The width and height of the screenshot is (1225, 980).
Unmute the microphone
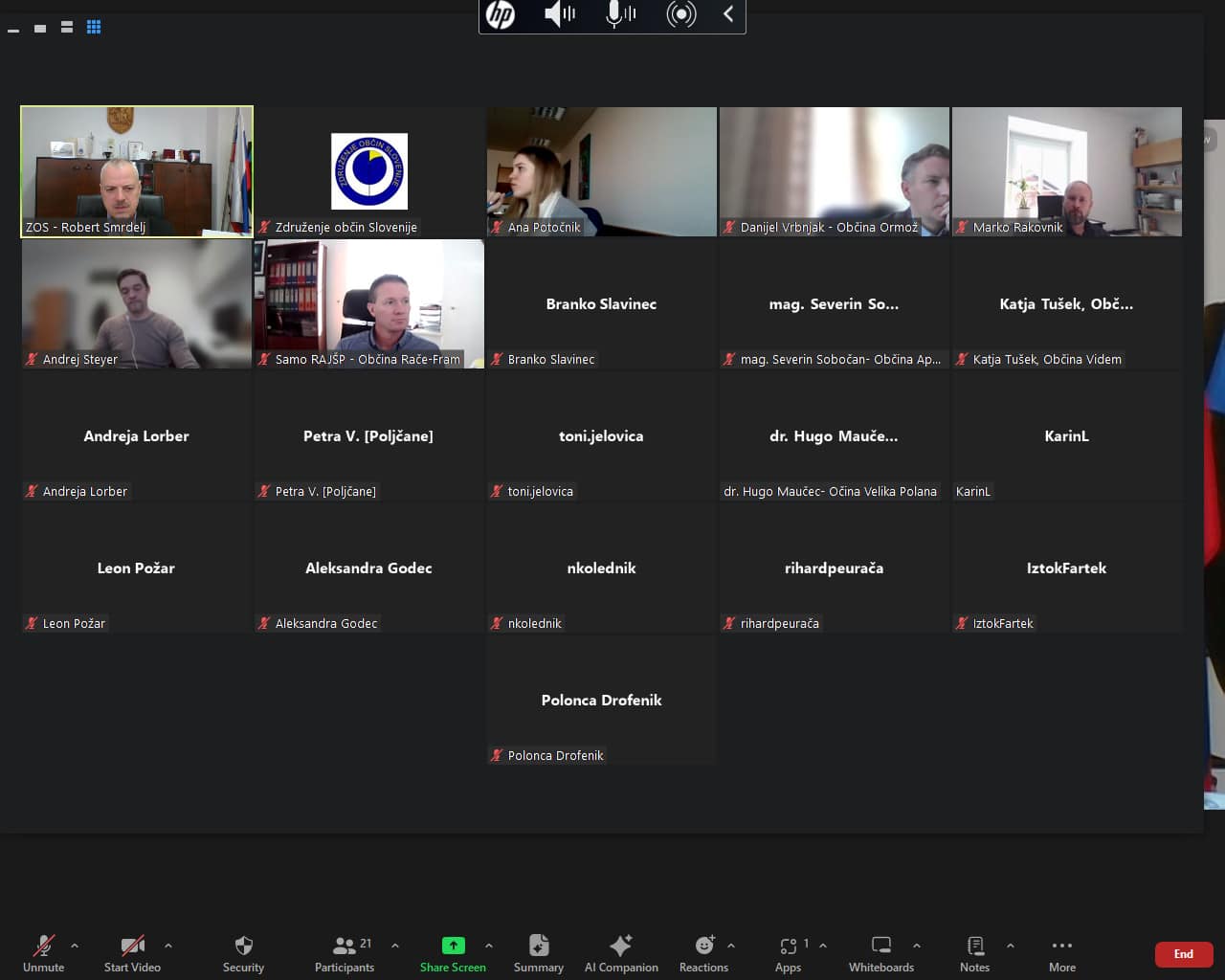(x=44, y=947)
